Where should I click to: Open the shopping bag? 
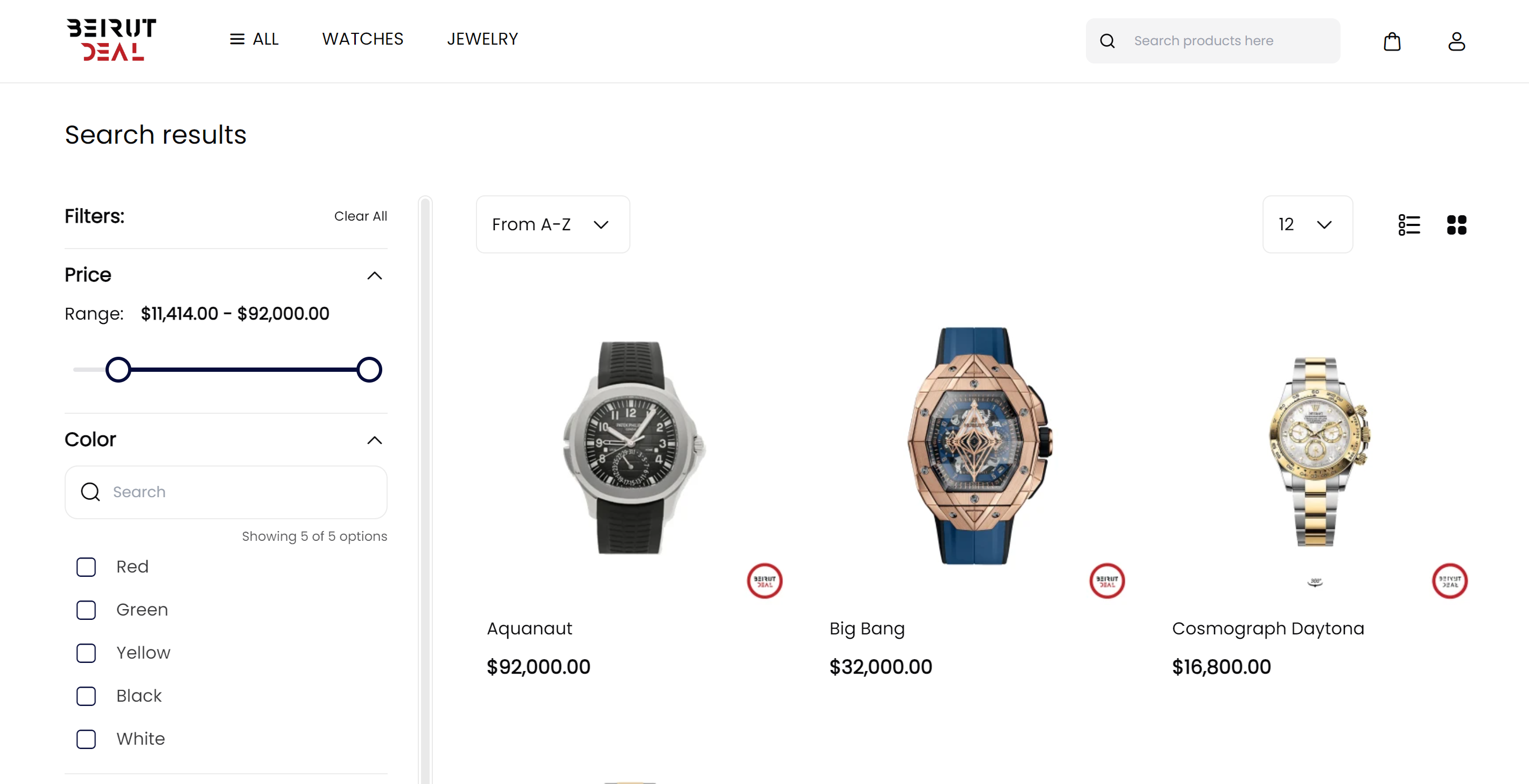tap(1392, 40)
